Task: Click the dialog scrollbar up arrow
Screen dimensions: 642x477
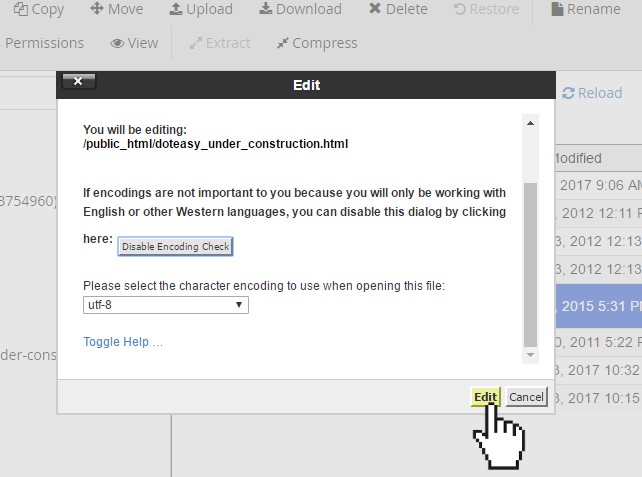Action: tap(530, 123)
